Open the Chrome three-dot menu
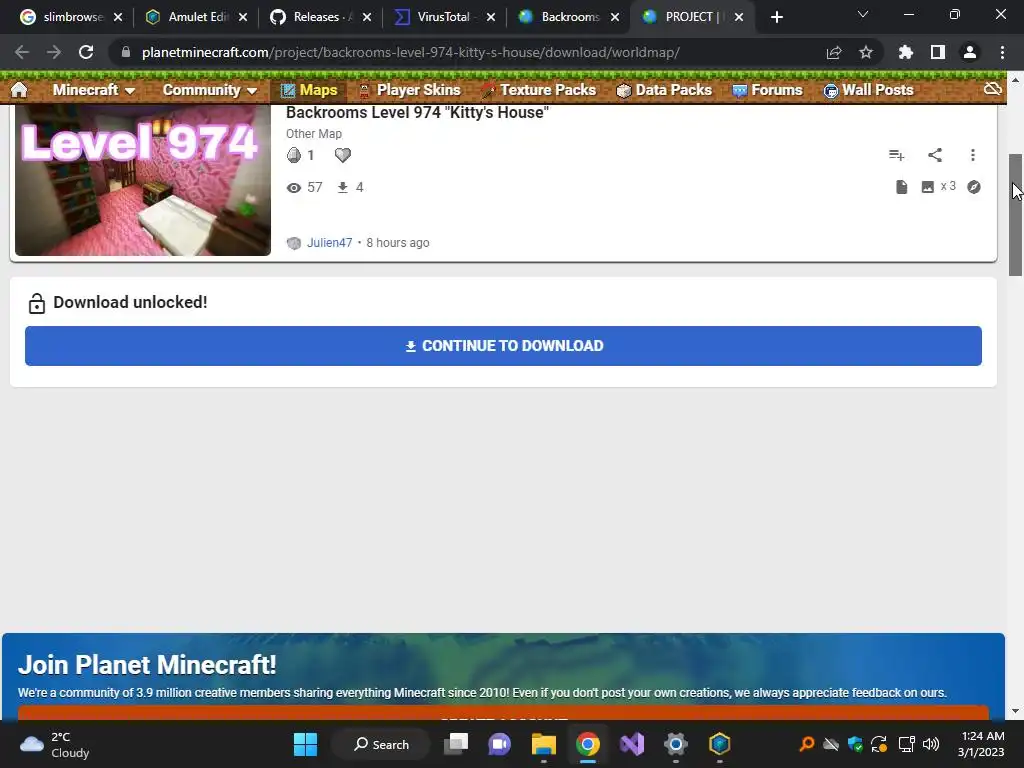Screen dimensions: 1024x768 pos(1002,52)
